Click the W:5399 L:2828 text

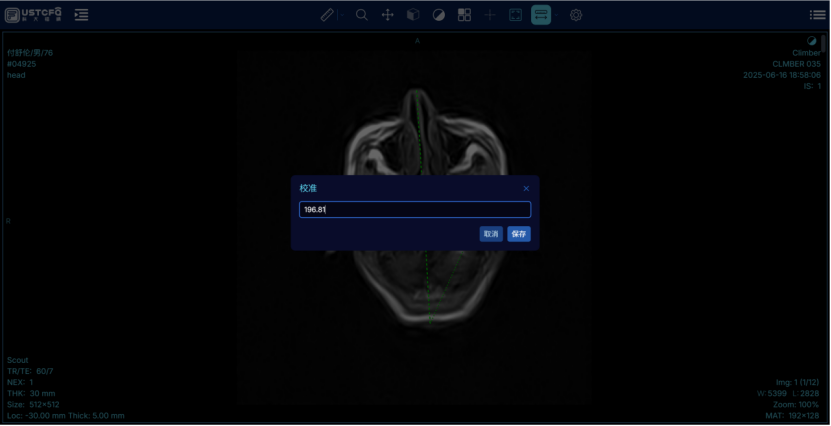[x=788, y=393]
